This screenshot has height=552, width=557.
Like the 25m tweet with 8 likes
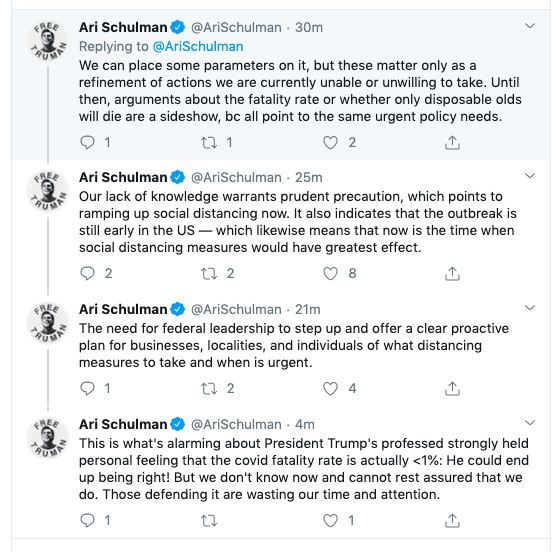(x=330, y=273)
